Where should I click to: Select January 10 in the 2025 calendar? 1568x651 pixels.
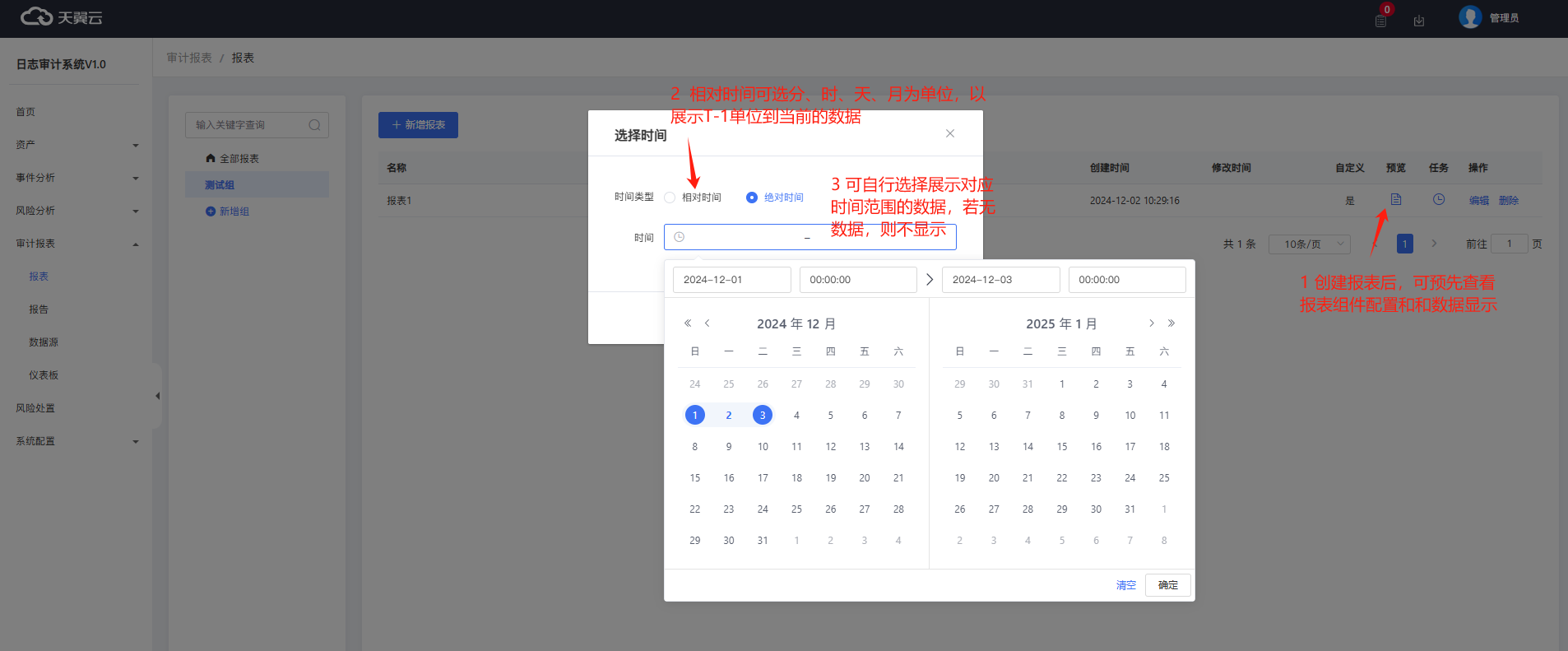point(1130,416)
